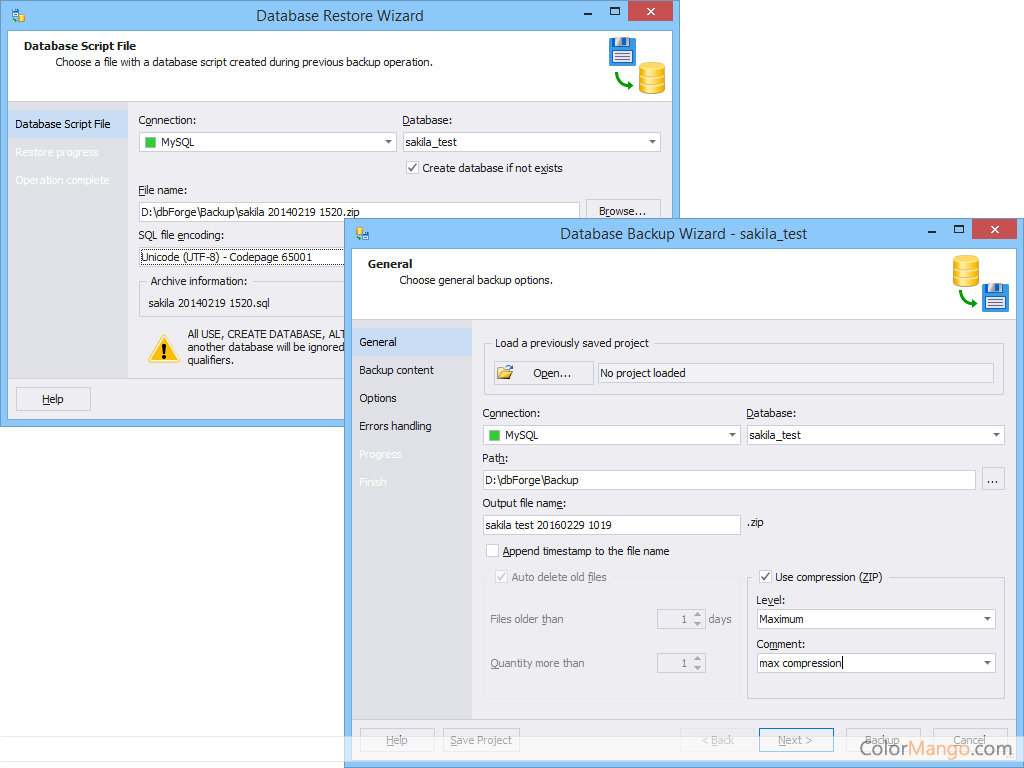Enable Append timestamp to the file name
1024x768 pixels.
coord(492,551)
